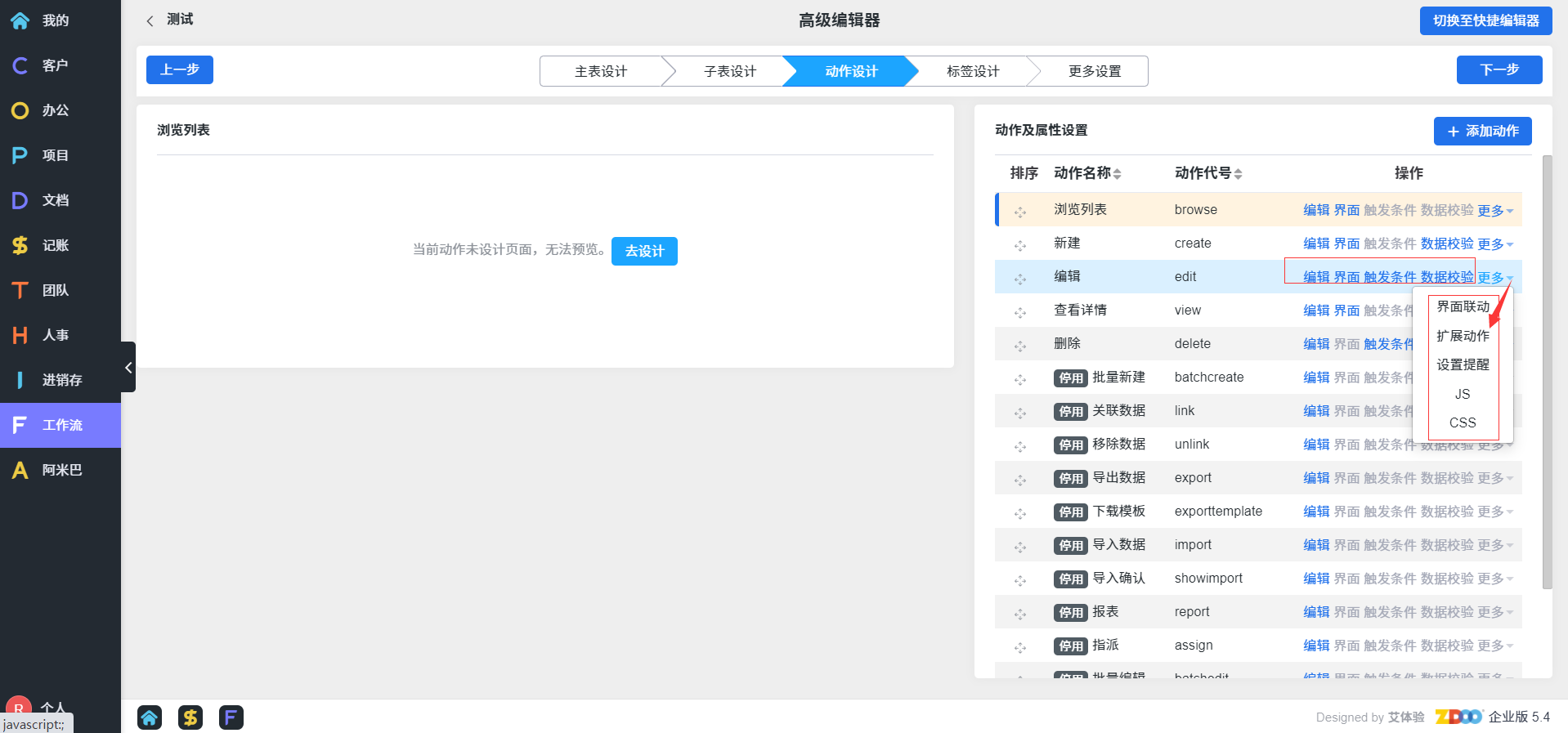Click the 记账 dollar icon in sidebar
This screenshot has width=1568, height=733.
pos(20,245)
